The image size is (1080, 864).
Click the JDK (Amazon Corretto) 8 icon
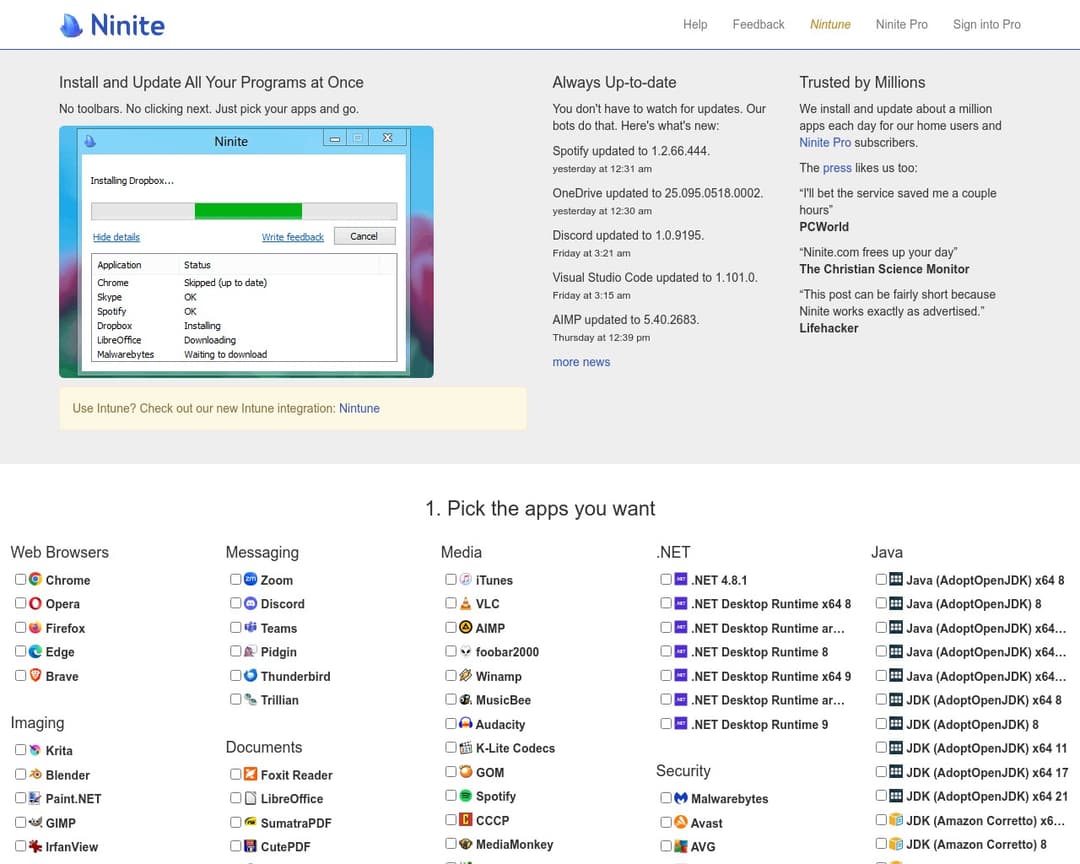pos(895,843)
